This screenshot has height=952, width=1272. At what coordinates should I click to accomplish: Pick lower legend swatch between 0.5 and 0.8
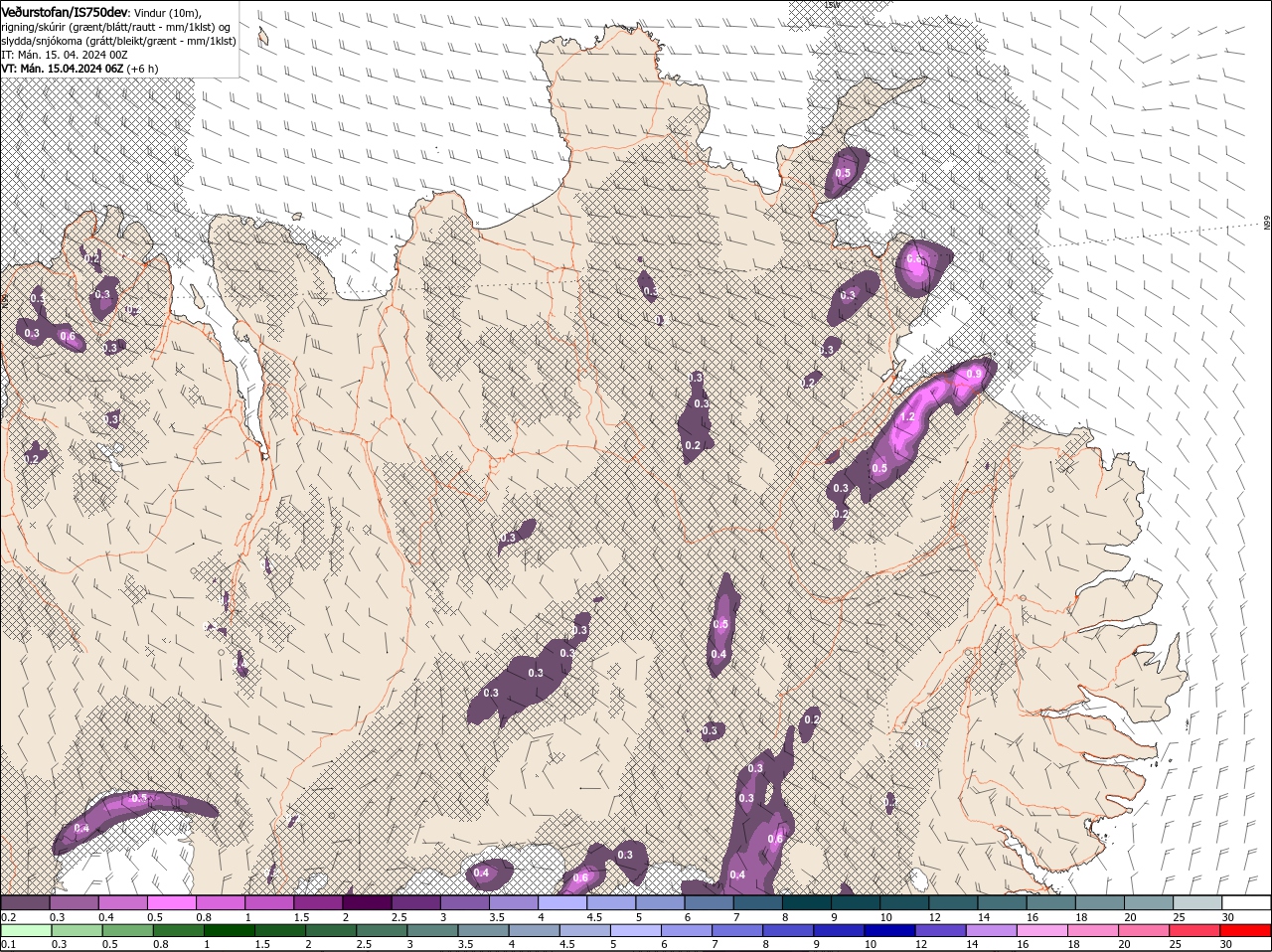[x=127, y=930]
